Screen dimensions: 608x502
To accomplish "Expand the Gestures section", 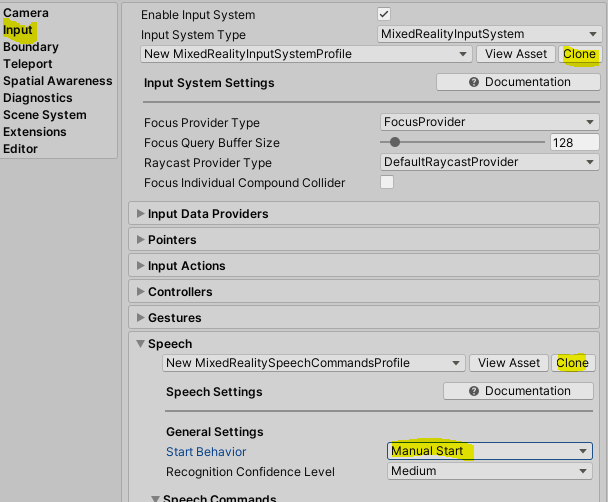I will click(175, 318).
